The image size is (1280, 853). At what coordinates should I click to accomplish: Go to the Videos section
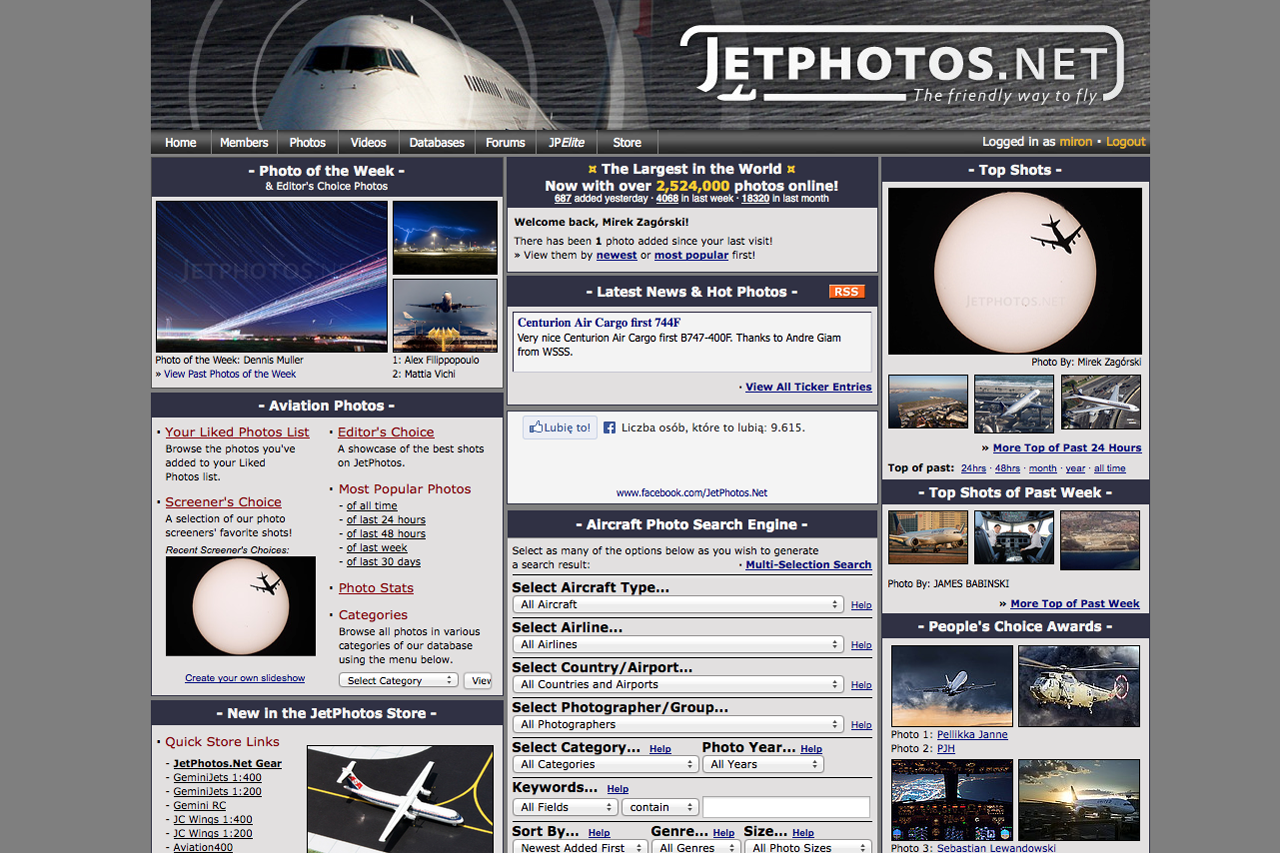click(369, 142)
